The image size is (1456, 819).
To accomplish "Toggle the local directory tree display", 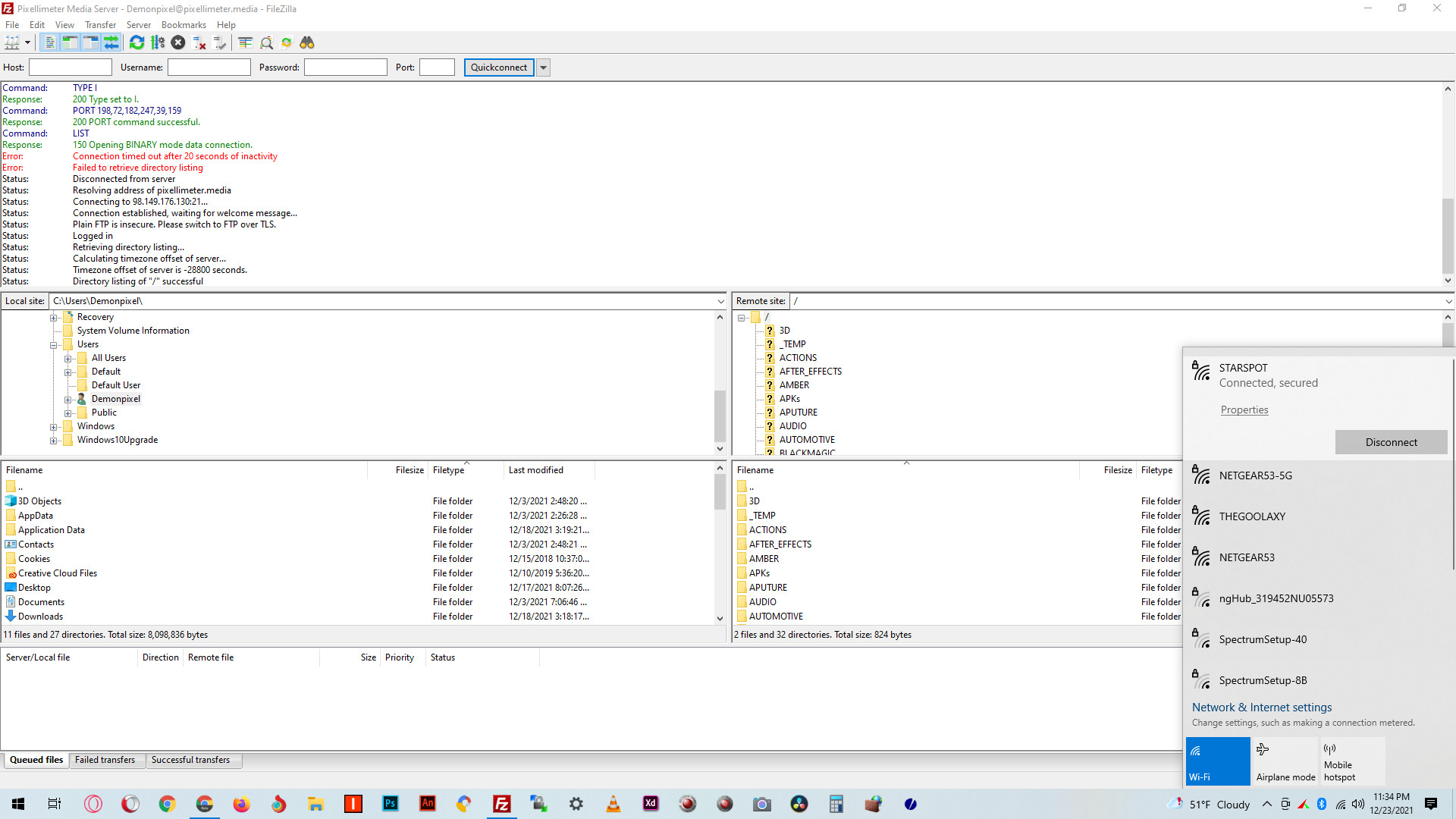I will [x=70, y=42].
